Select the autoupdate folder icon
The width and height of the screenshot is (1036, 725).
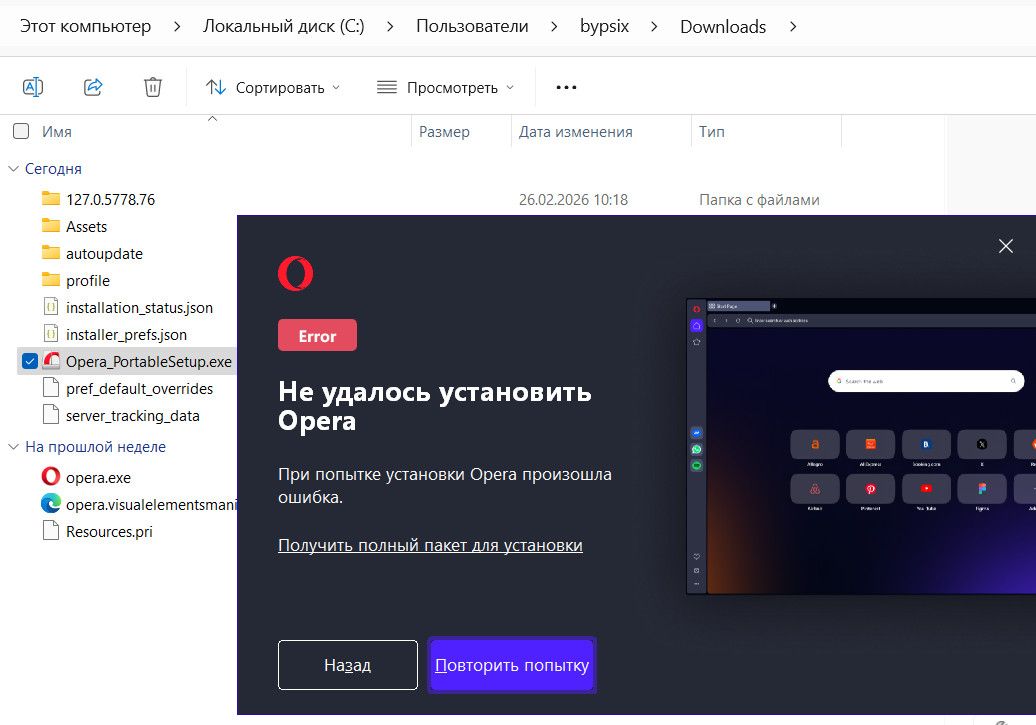click(x=51, y=252)
